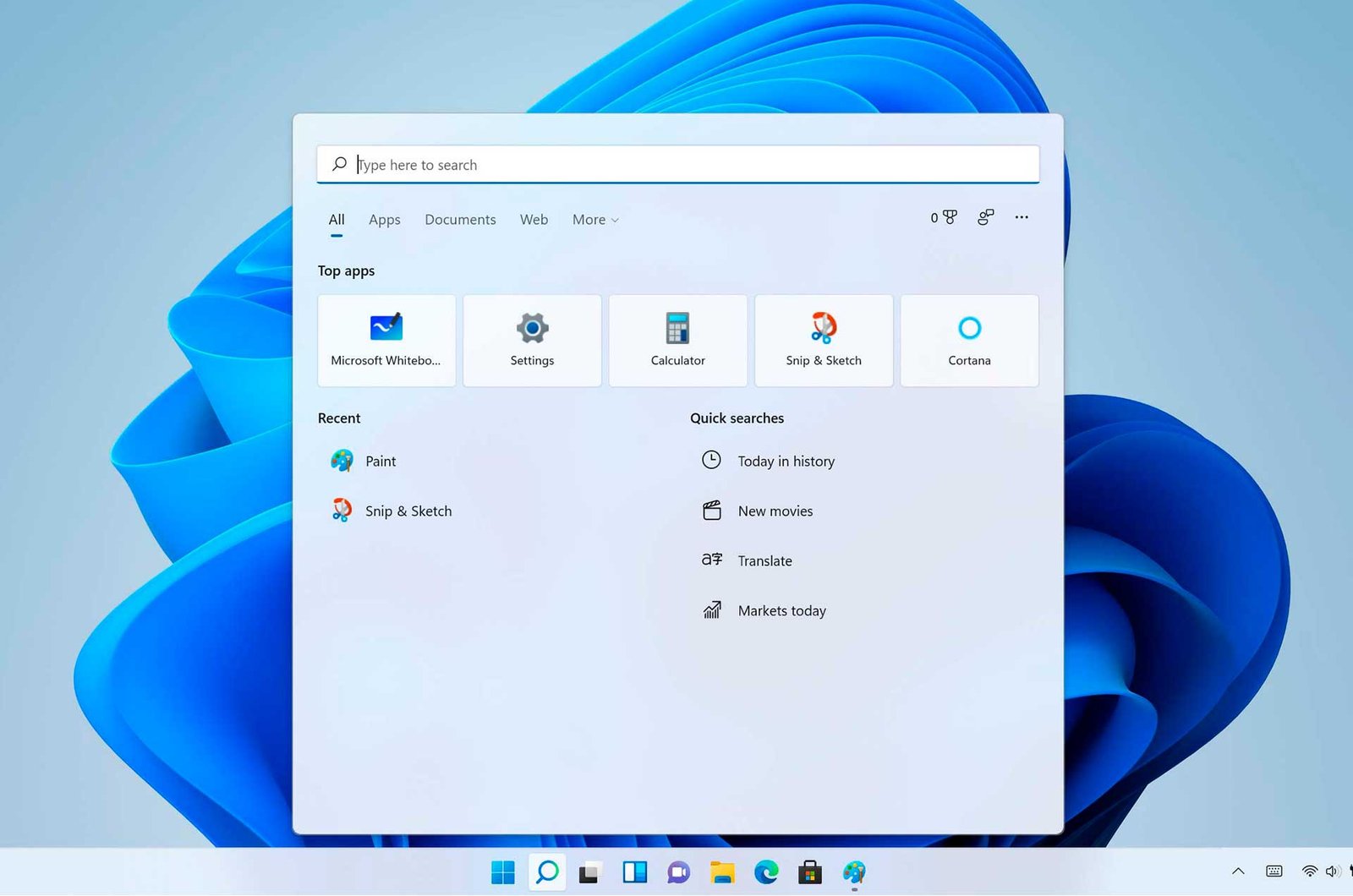Click the search options ellipsis menu
Screen dimensions: 1353x896
[1022, 218]
